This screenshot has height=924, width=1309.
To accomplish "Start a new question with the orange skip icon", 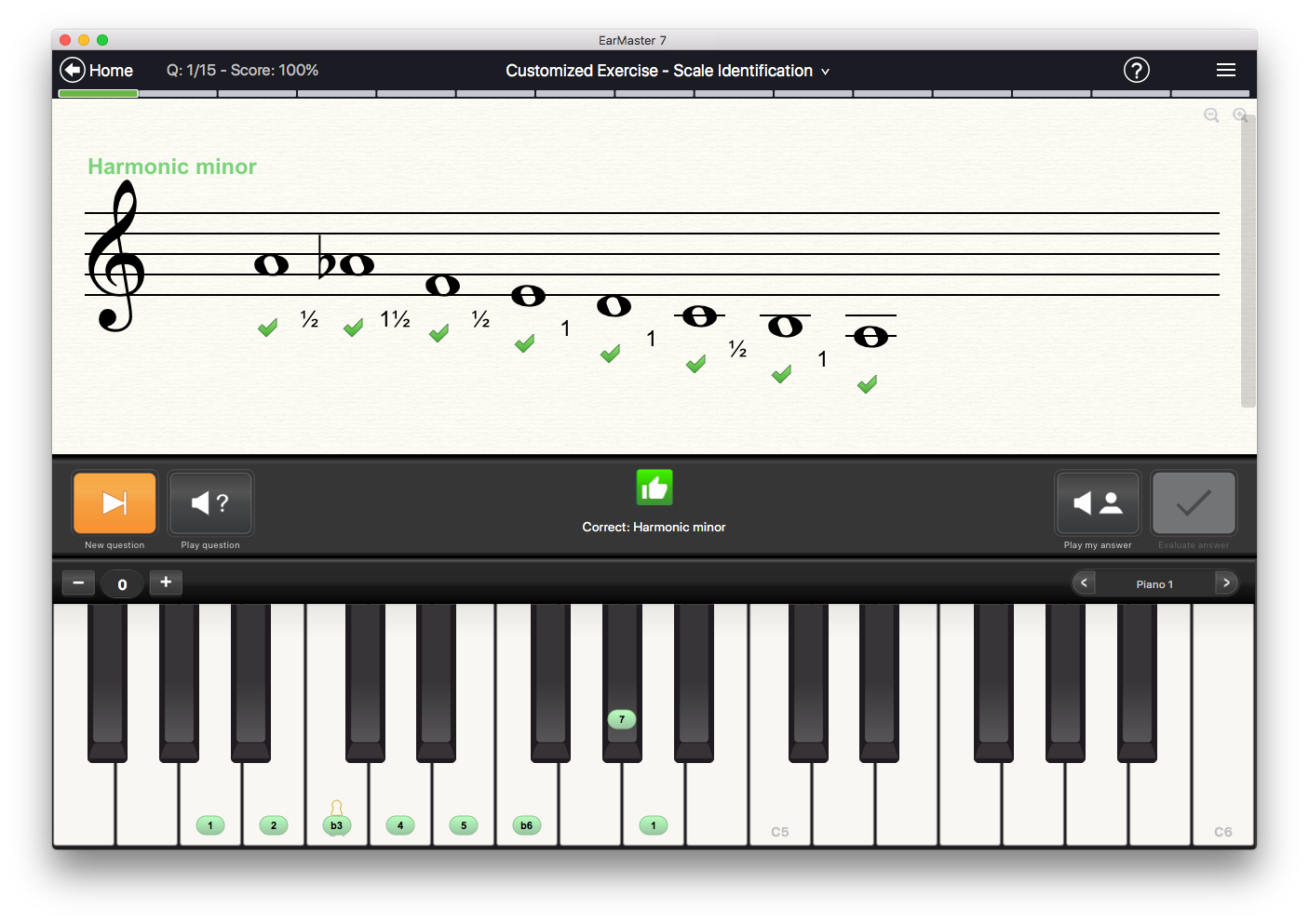I will 115,502.
